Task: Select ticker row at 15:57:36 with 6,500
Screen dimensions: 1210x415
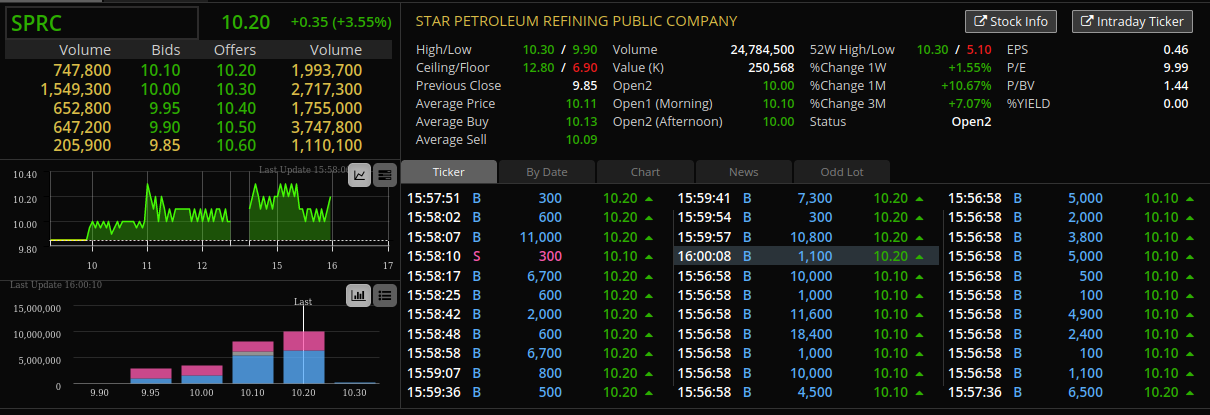Action: (x=1074, y=392)
